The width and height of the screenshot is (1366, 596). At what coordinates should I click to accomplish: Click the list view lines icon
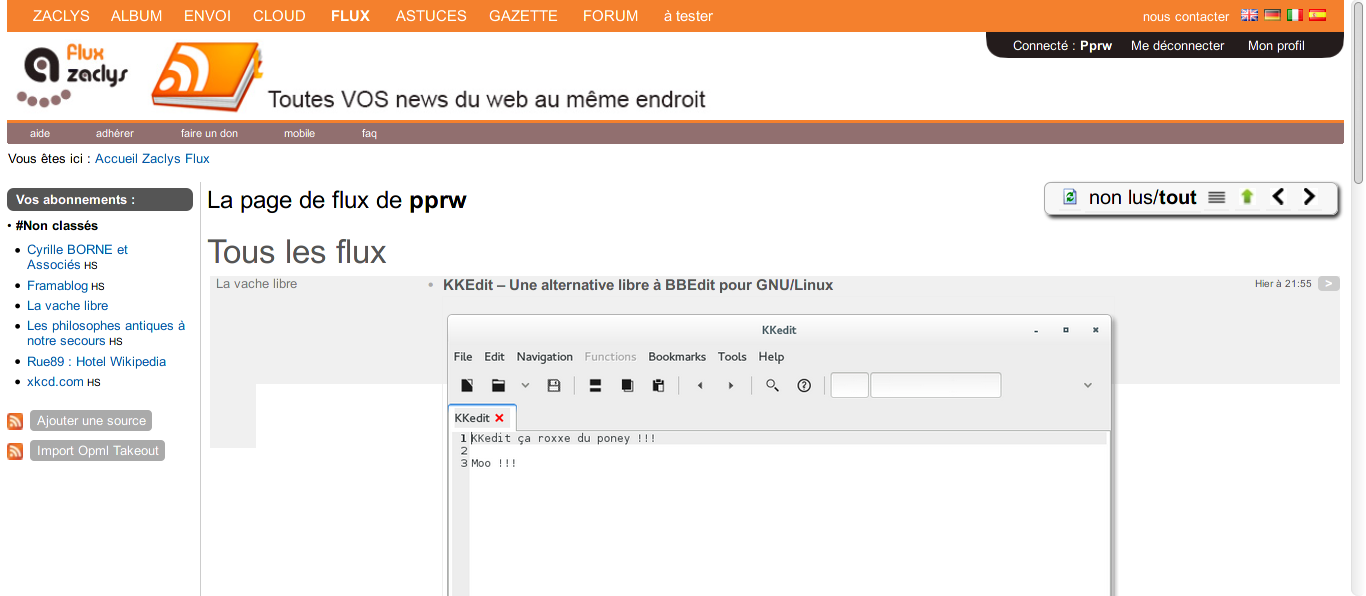[x=1216, y=198]
